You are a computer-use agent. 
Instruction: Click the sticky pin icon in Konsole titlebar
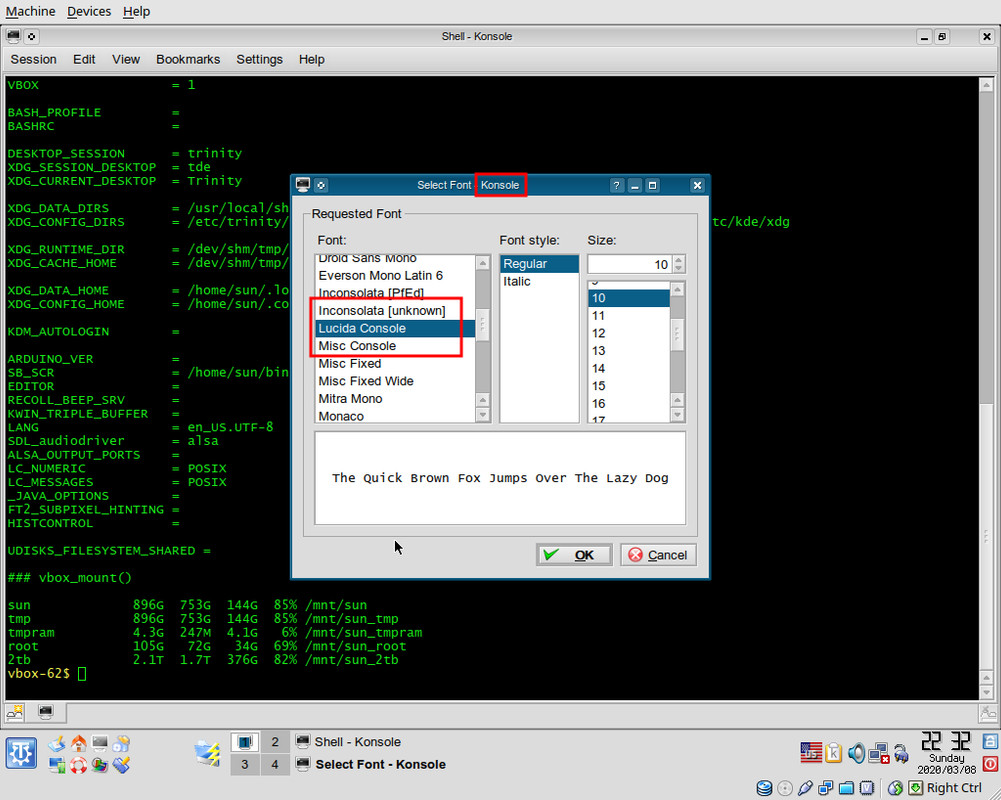(31, 36)
